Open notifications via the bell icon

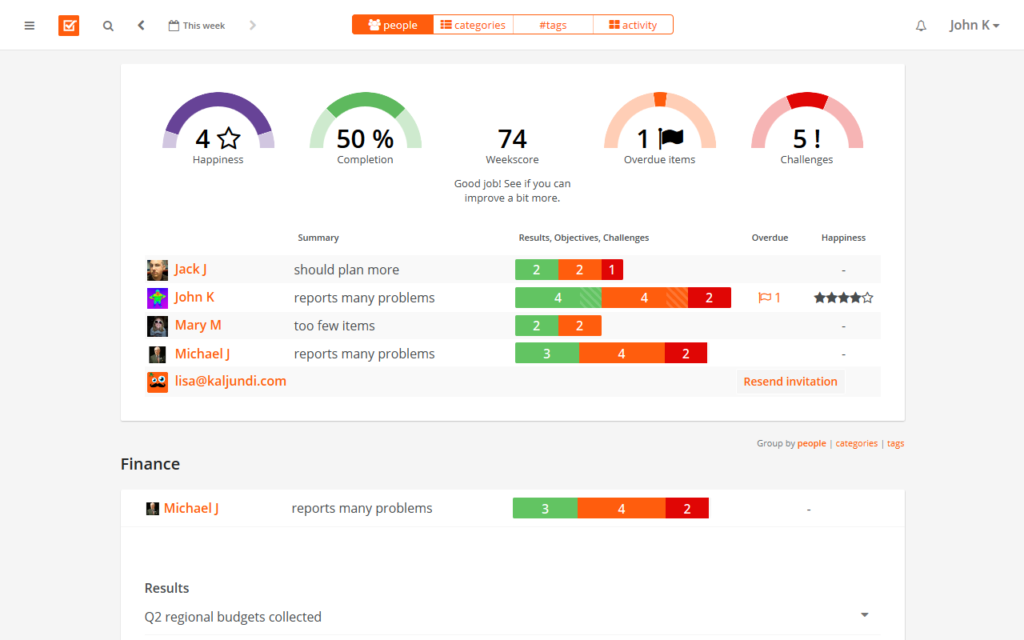click(x=920, y=26)
